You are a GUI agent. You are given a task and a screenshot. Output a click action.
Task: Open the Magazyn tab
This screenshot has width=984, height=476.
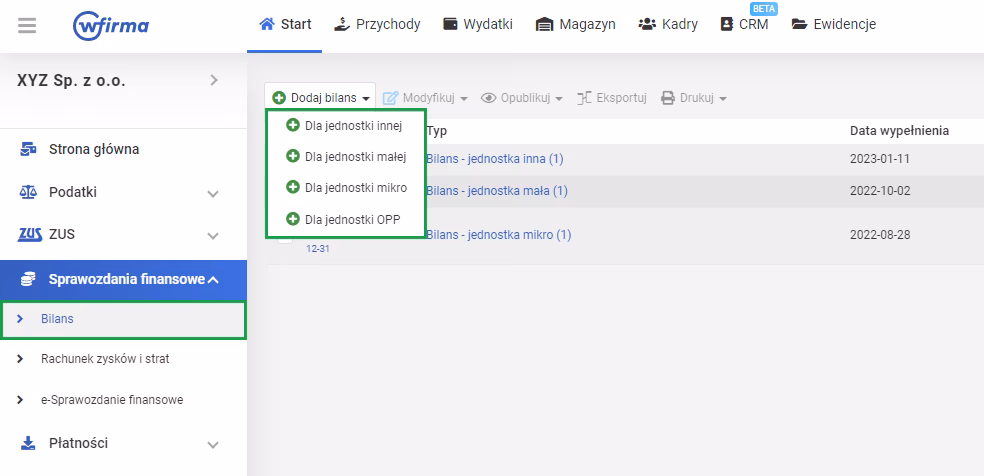(x=575, y=24)
